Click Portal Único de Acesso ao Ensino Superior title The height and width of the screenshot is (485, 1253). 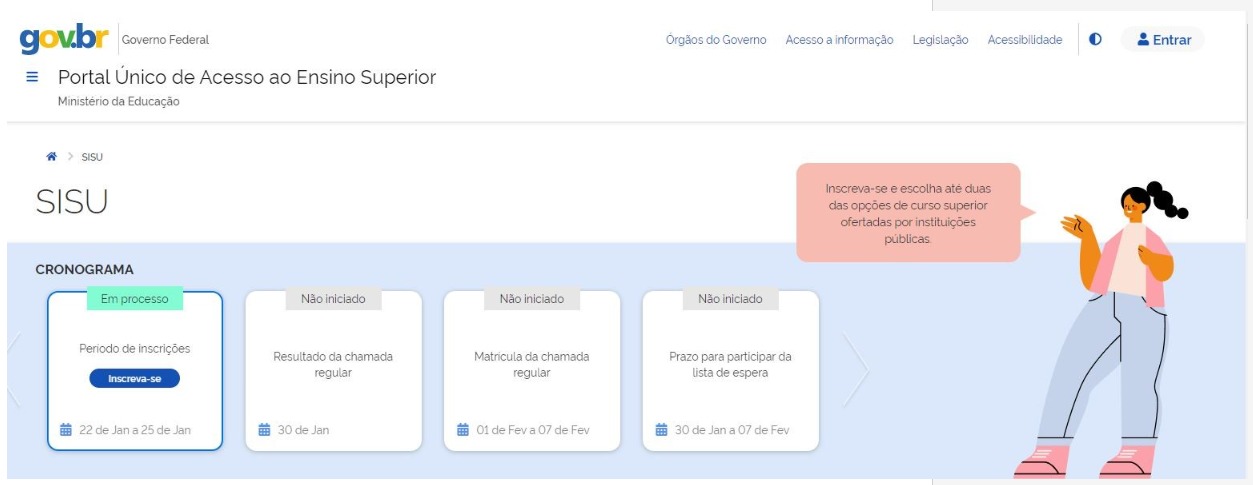tap(247, 77)
